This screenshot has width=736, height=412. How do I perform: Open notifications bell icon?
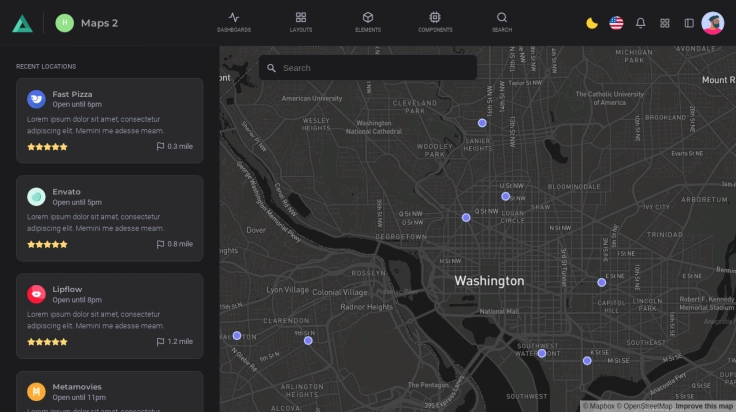point(641,23)
